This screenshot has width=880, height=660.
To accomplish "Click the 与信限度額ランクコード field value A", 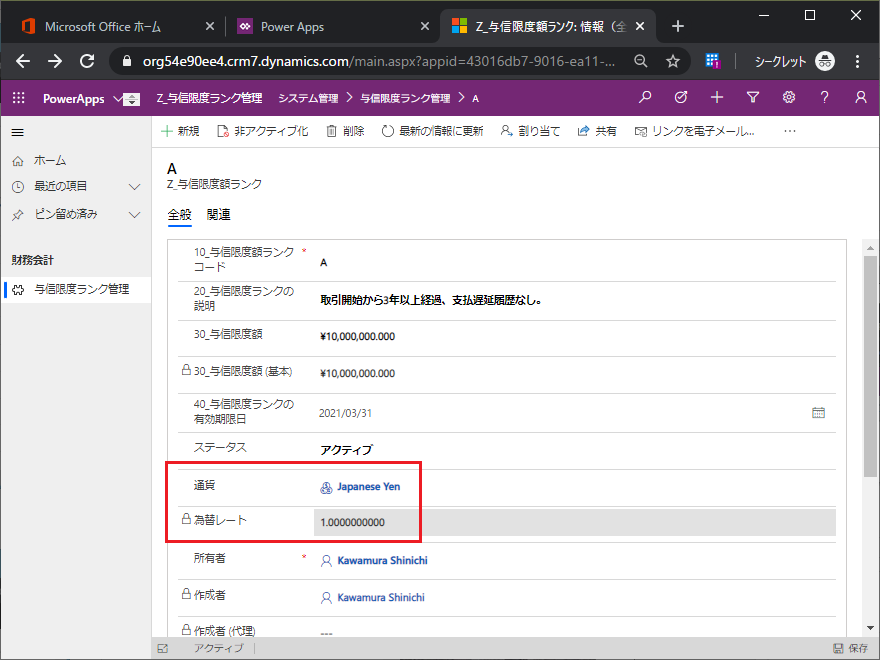I will coord(575,262).
